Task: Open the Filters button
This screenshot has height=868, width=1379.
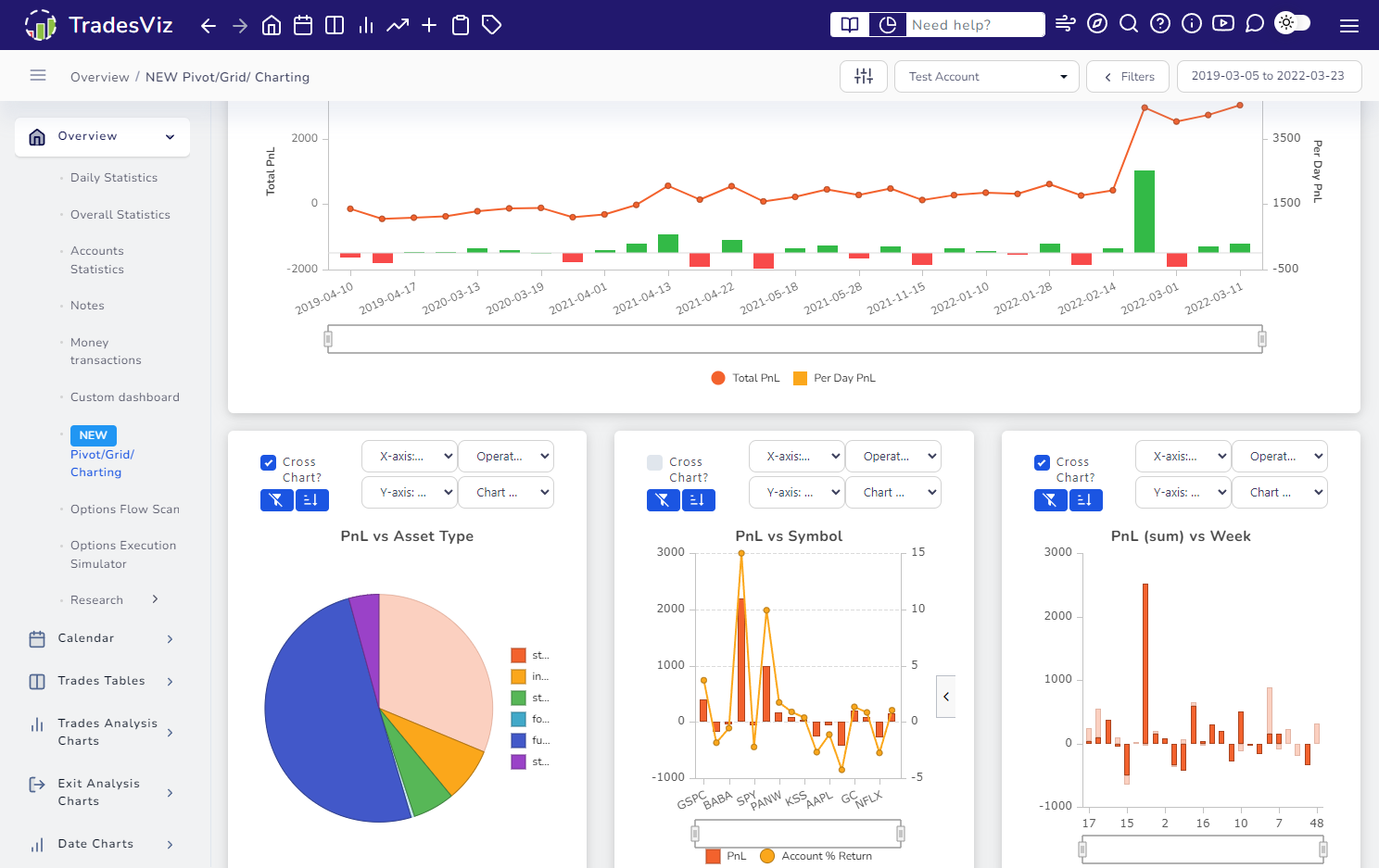Action: (x=1128, y=77)
